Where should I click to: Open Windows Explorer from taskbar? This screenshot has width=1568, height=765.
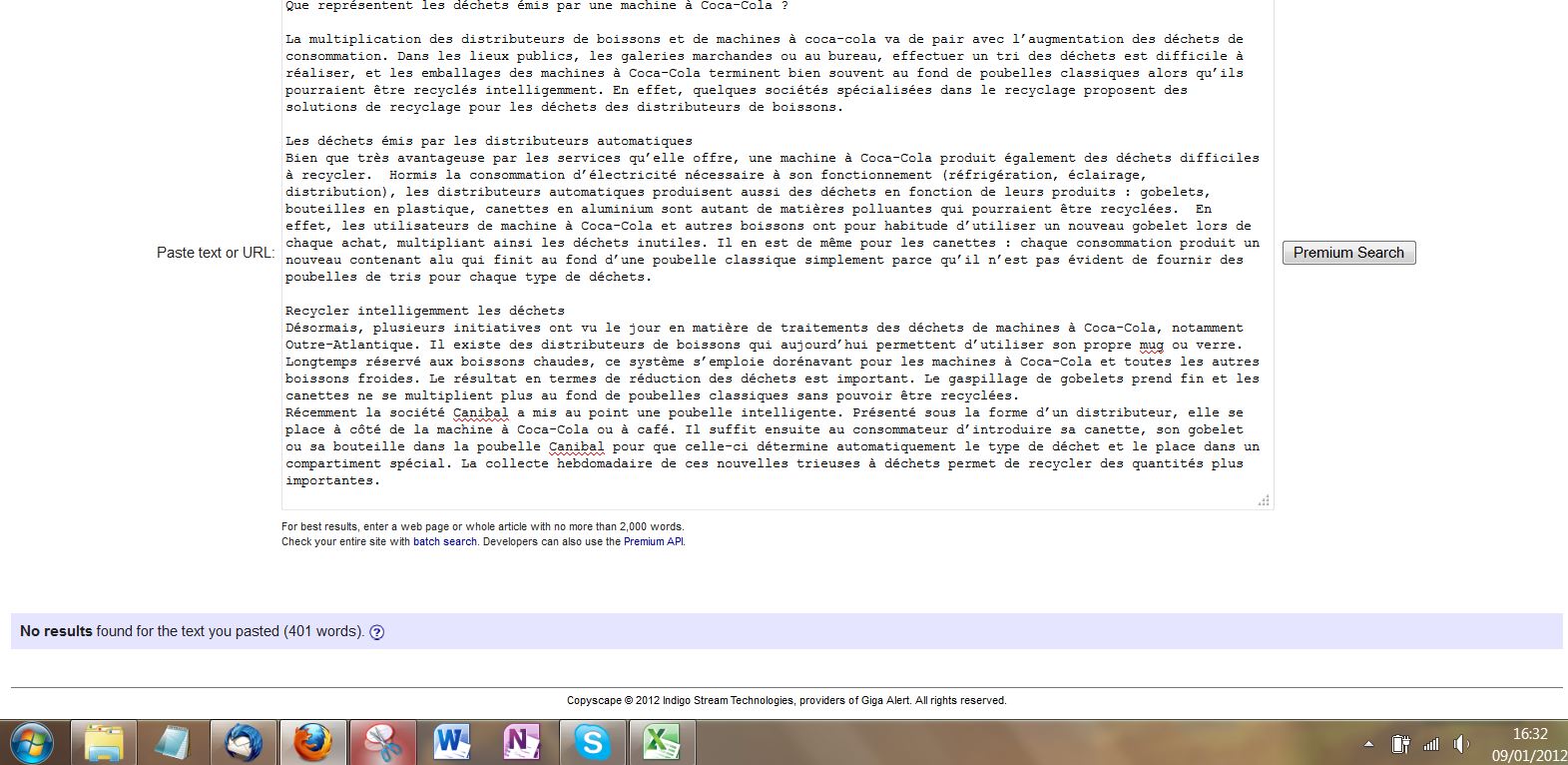coord(104,743)
